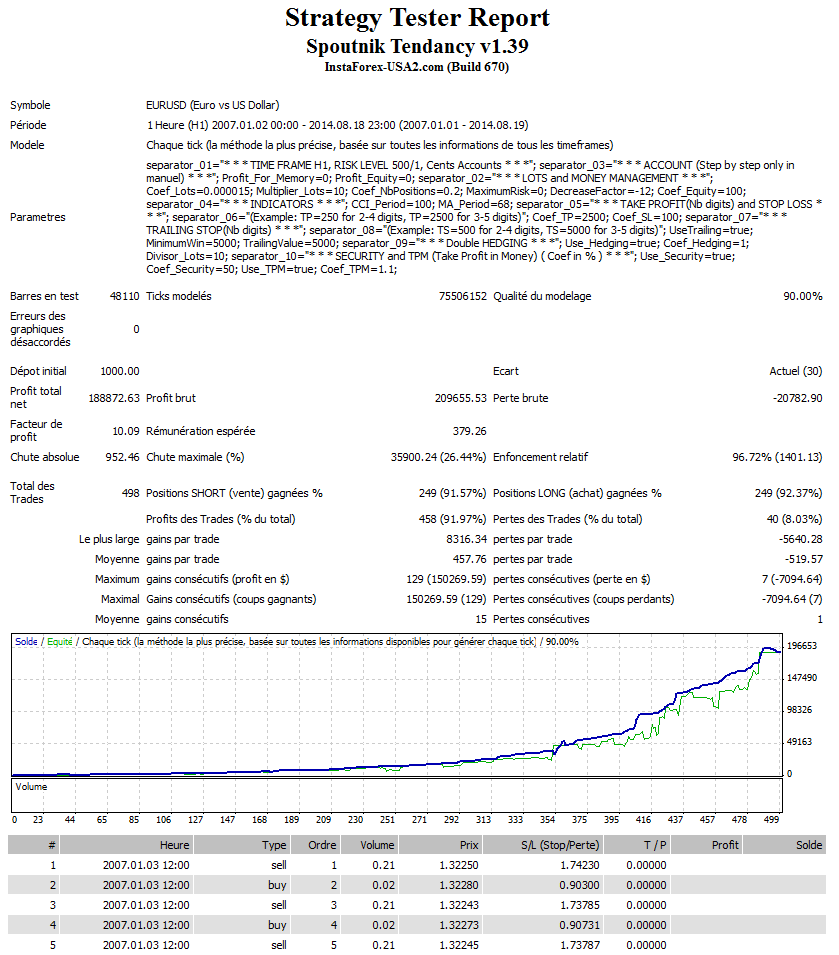Click price 1.32245 in trade row 5

pos(459,946)
